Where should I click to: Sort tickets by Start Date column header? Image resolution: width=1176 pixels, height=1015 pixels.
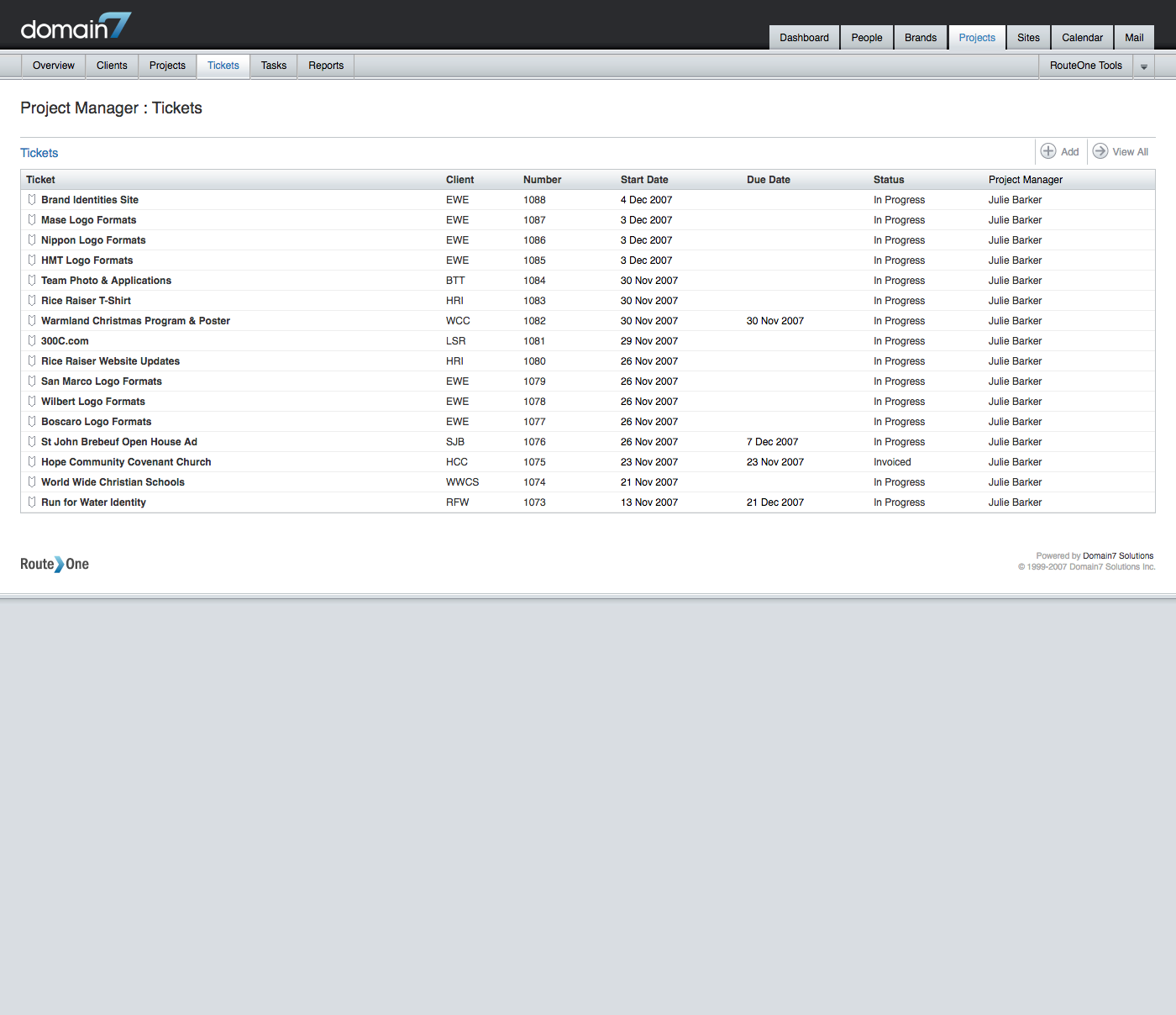click(644, 180)
